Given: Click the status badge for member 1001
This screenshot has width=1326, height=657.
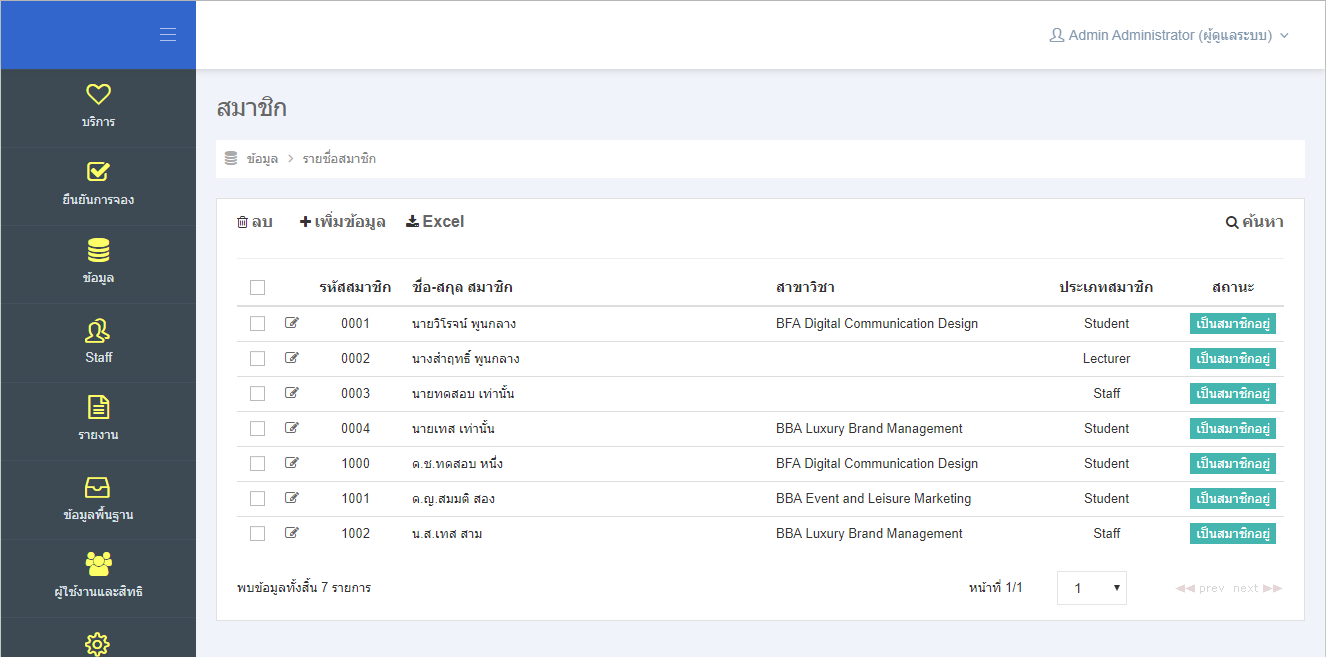Looking at the screenshot, I should pyautogui.click(x=1233, y=499).
